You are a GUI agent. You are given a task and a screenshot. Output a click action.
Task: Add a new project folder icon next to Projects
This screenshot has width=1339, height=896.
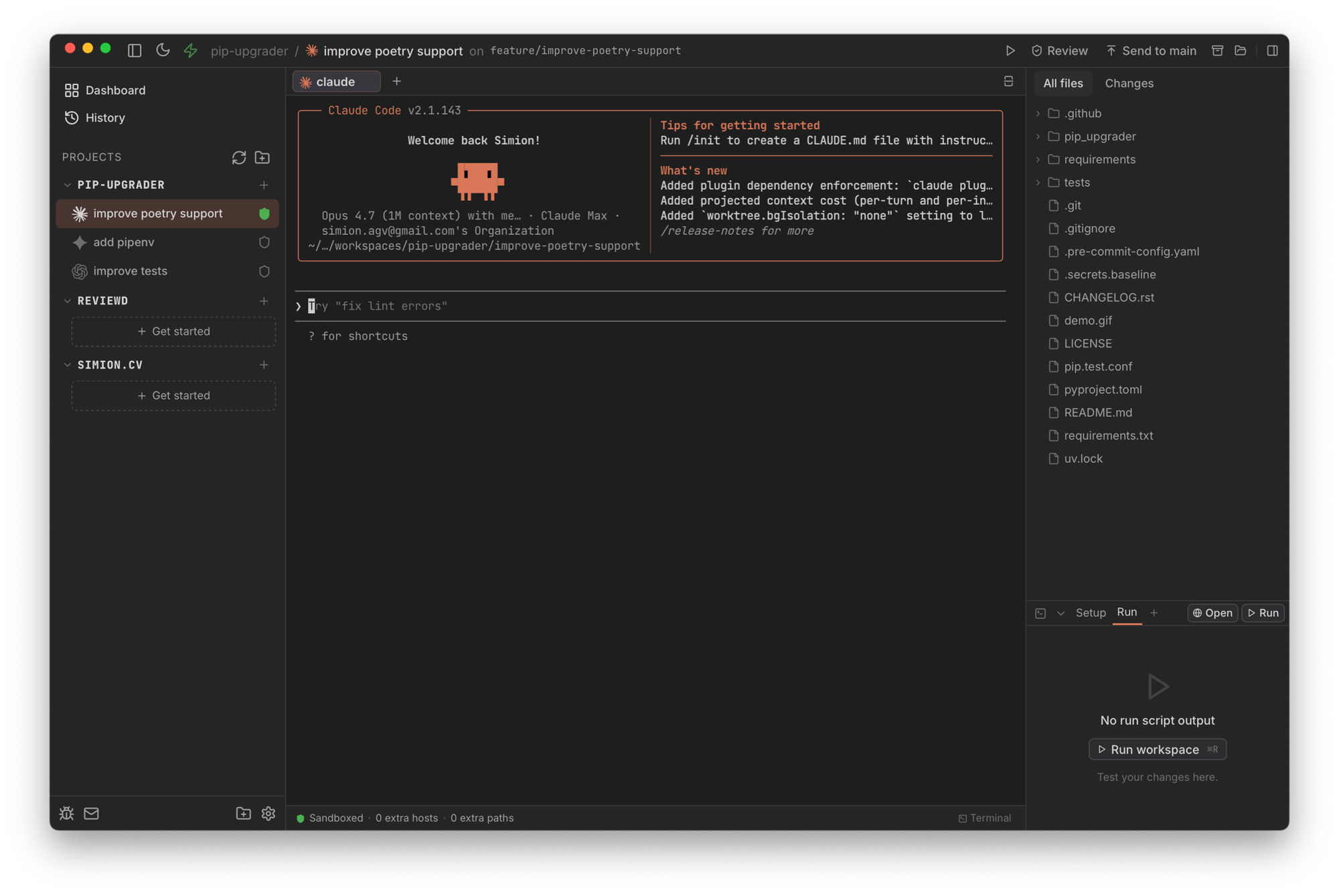[x=262, y=157]
